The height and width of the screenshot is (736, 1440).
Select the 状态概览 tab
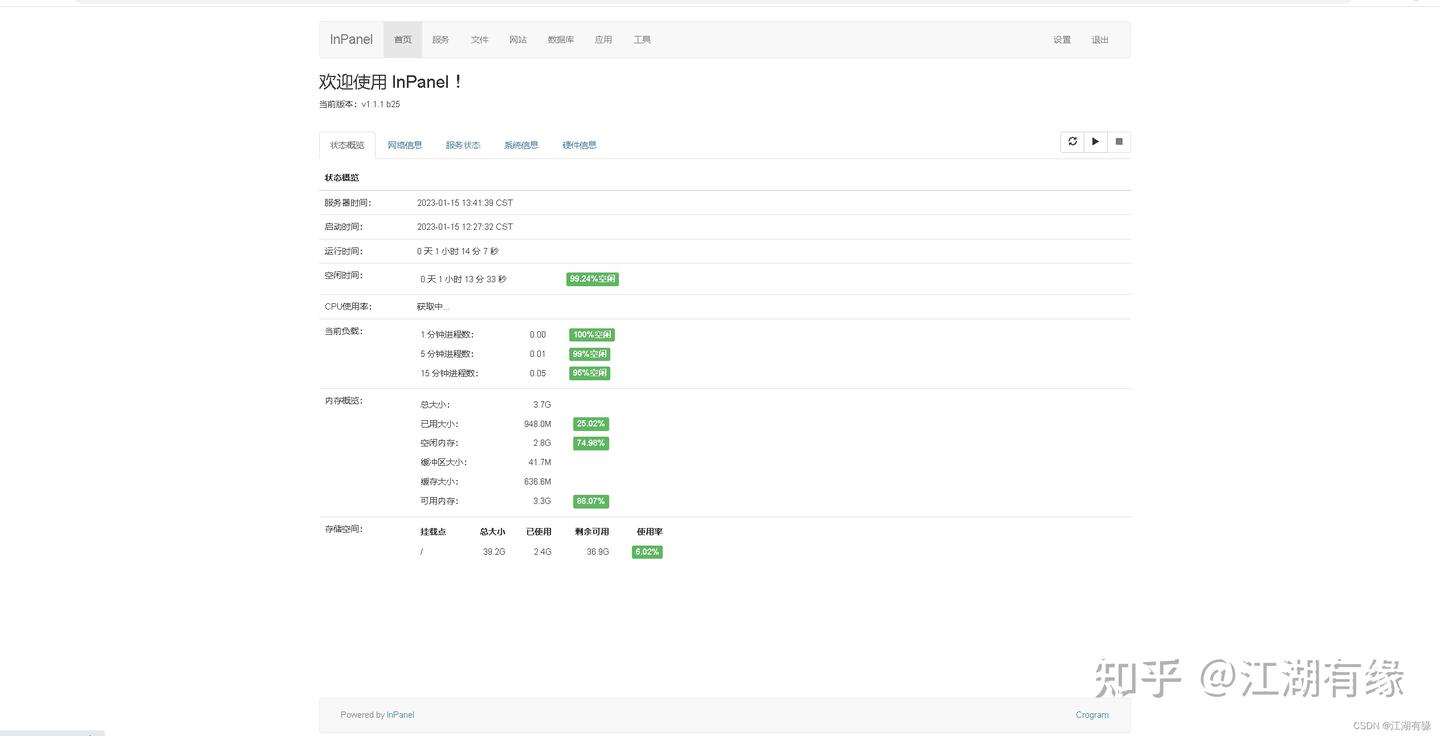tap(347, 145)
